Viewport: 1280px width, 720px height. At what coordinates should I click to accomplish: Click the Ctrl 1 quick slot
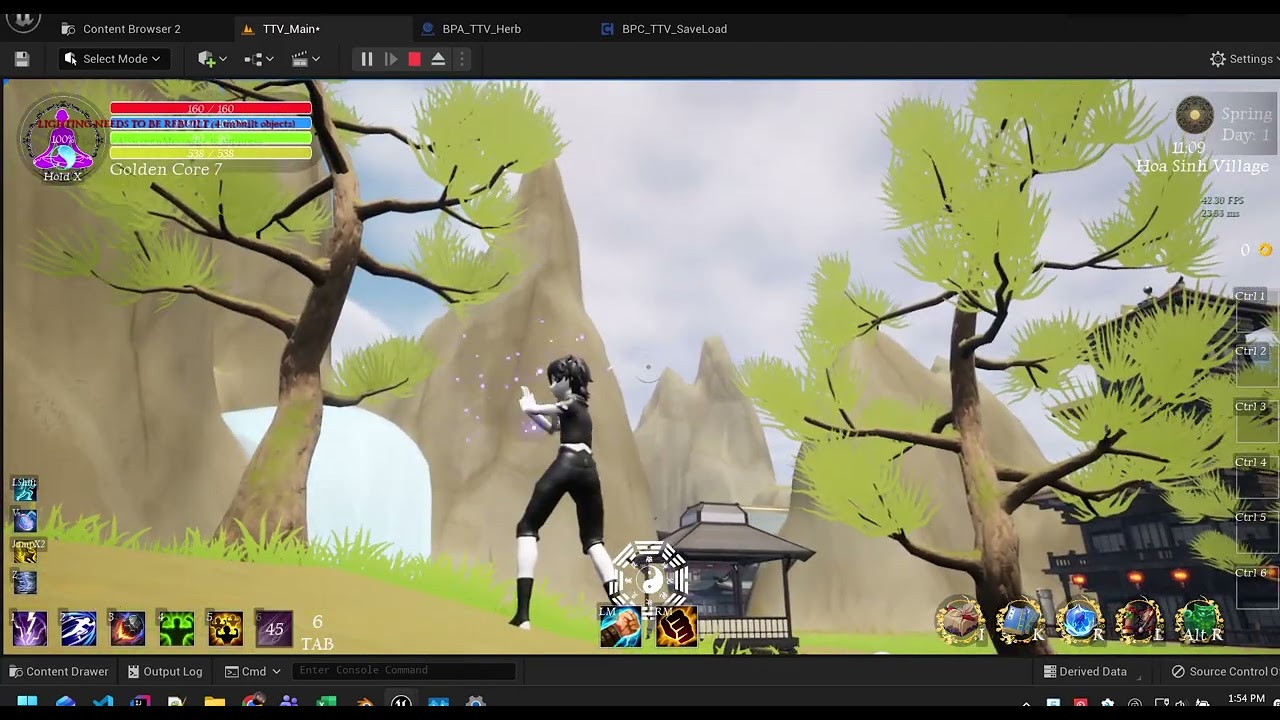(1256, 310)
